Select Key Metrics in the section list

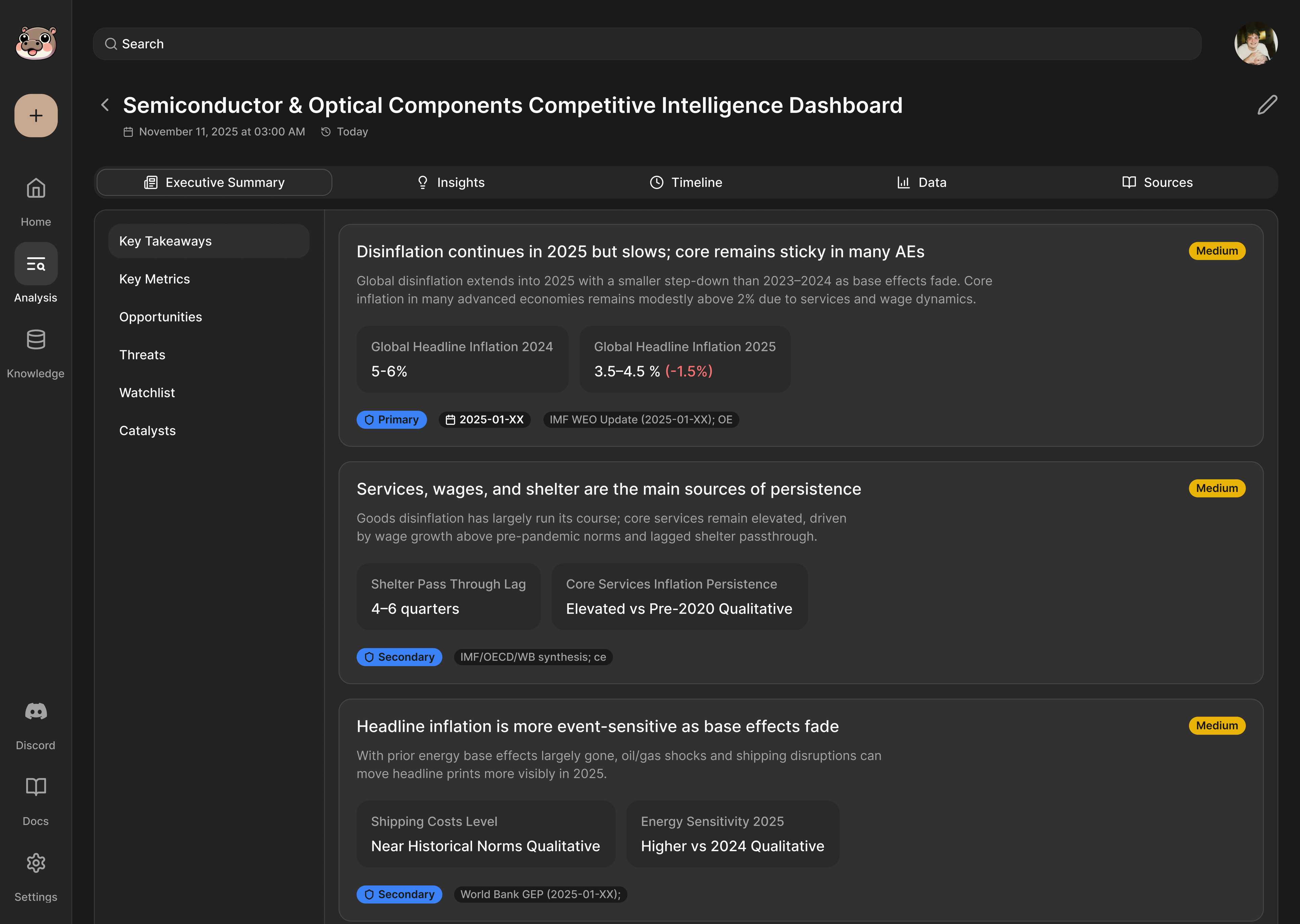pyautogui.click(x=155, y=279)
